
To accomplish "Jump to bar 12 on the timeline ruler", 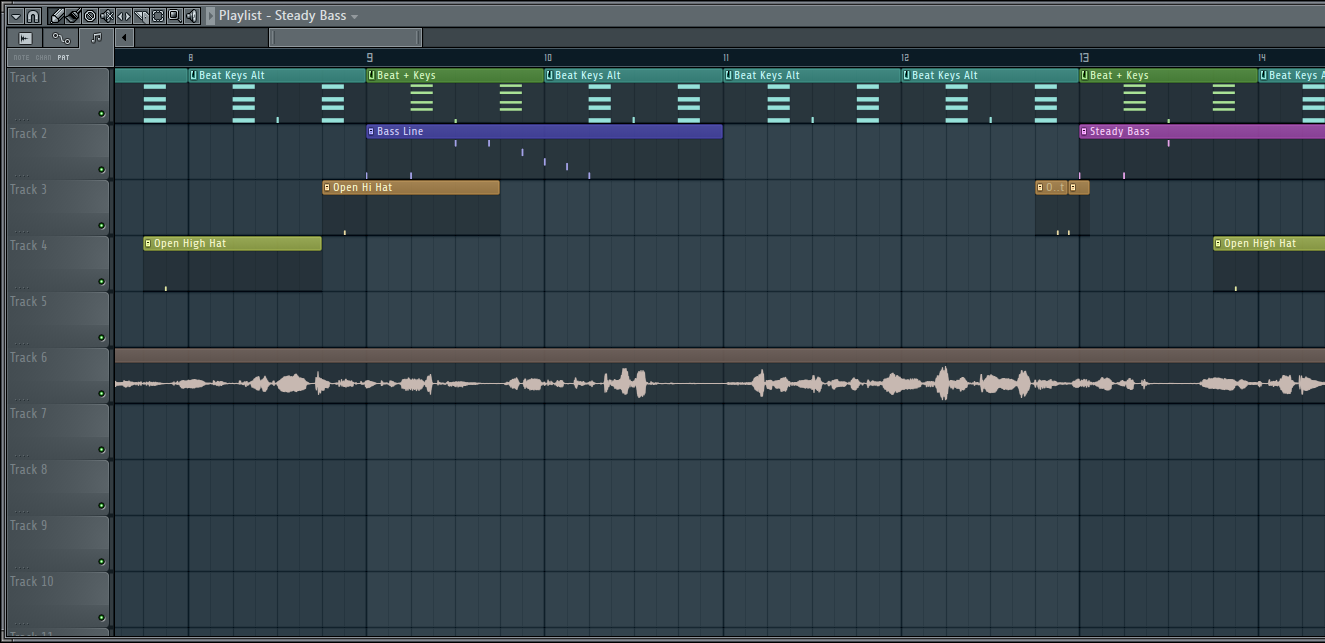I will [904, 58].
